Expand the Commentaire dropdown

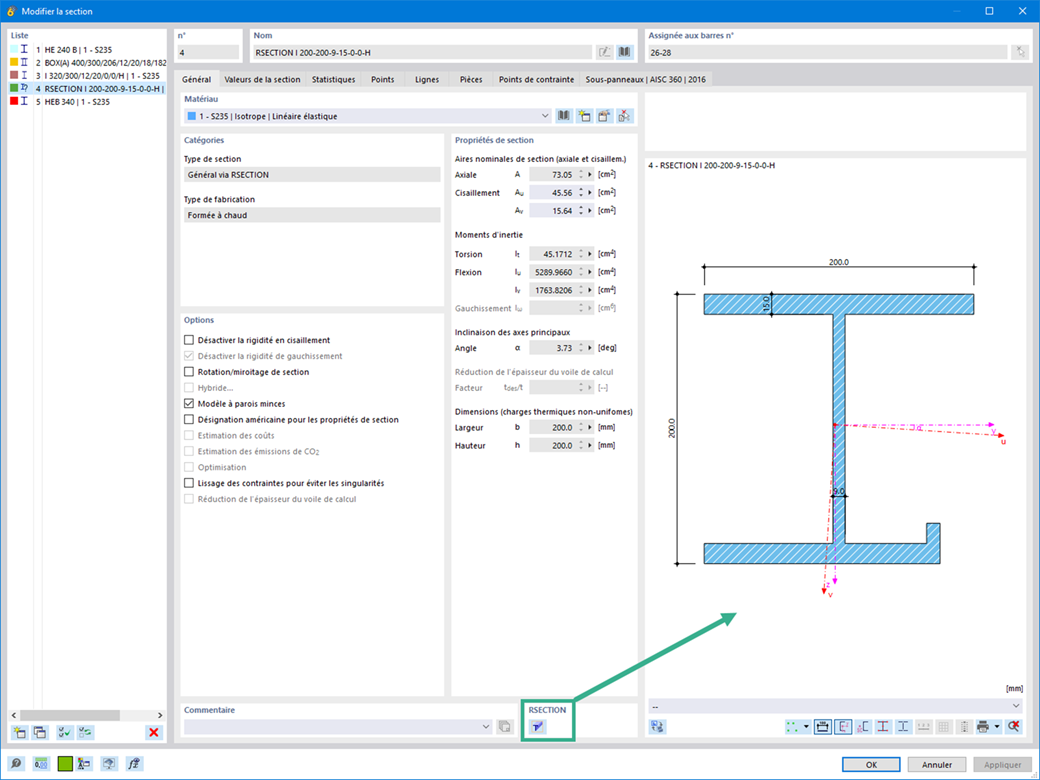click(x=488, y=726)
